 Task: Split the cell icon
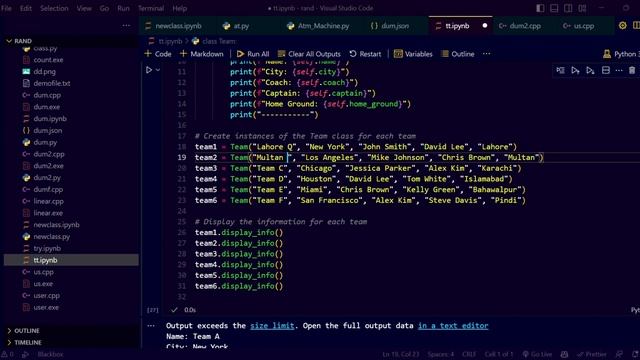(x=606, y=71)
